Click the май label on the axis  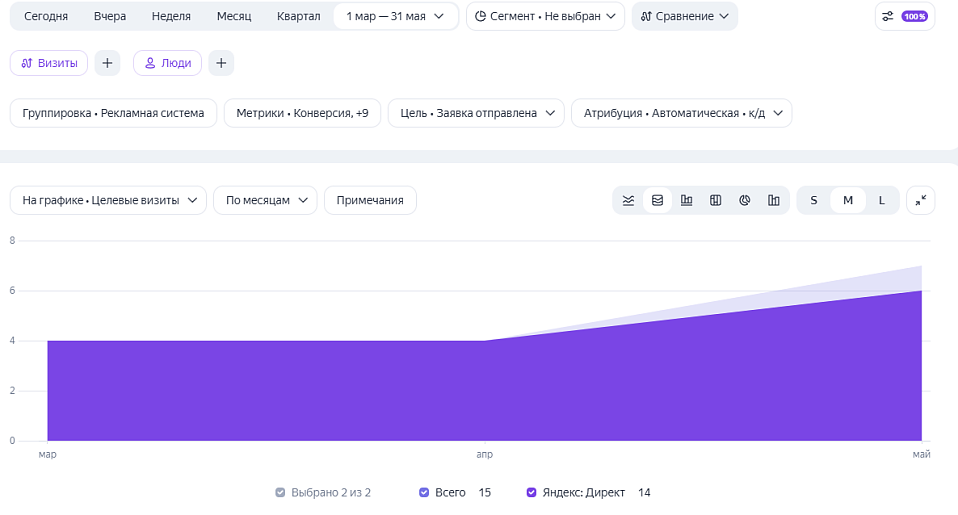[x=921, y=455]
